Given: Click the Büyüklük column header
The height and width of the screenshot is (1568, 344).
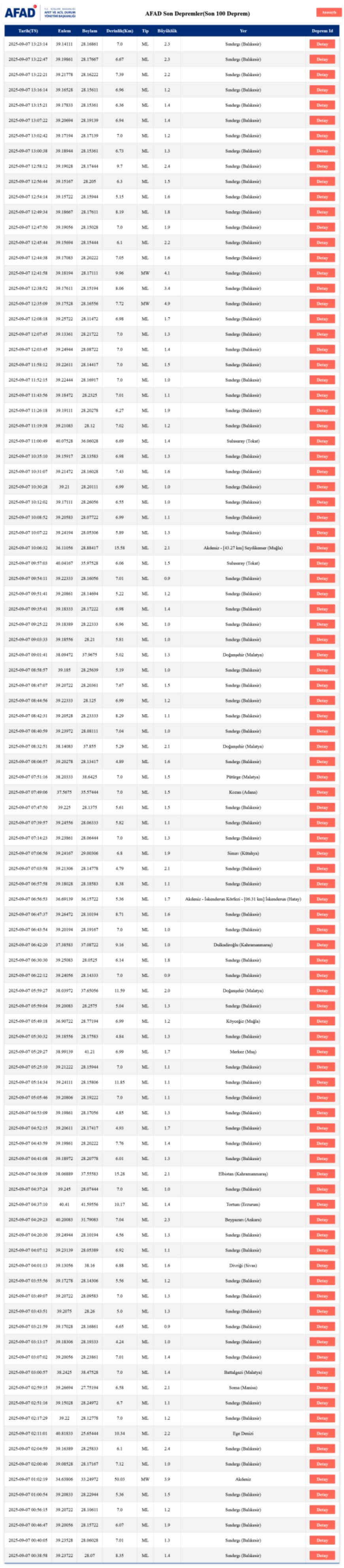Looking at the screenshot, I should [167, 31].
